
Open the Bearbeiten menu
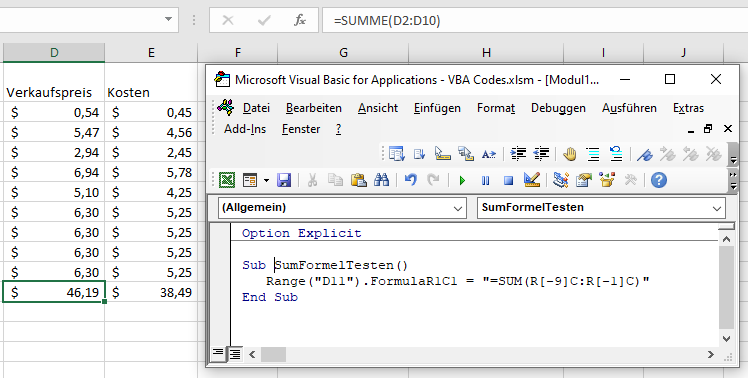pos(314,108)
